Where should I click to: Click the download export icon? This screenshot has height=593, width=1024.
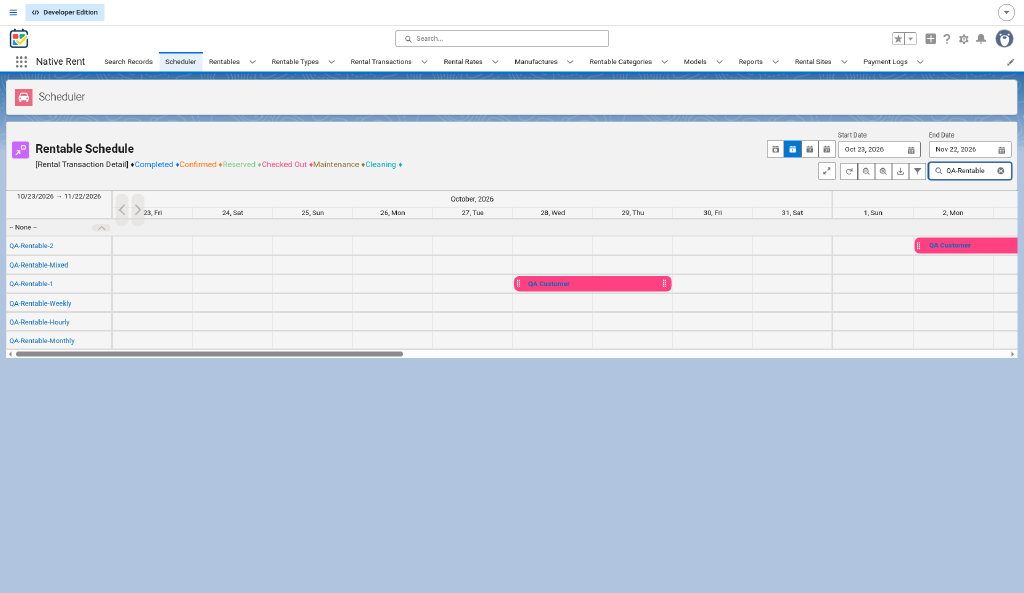point(901,171)
